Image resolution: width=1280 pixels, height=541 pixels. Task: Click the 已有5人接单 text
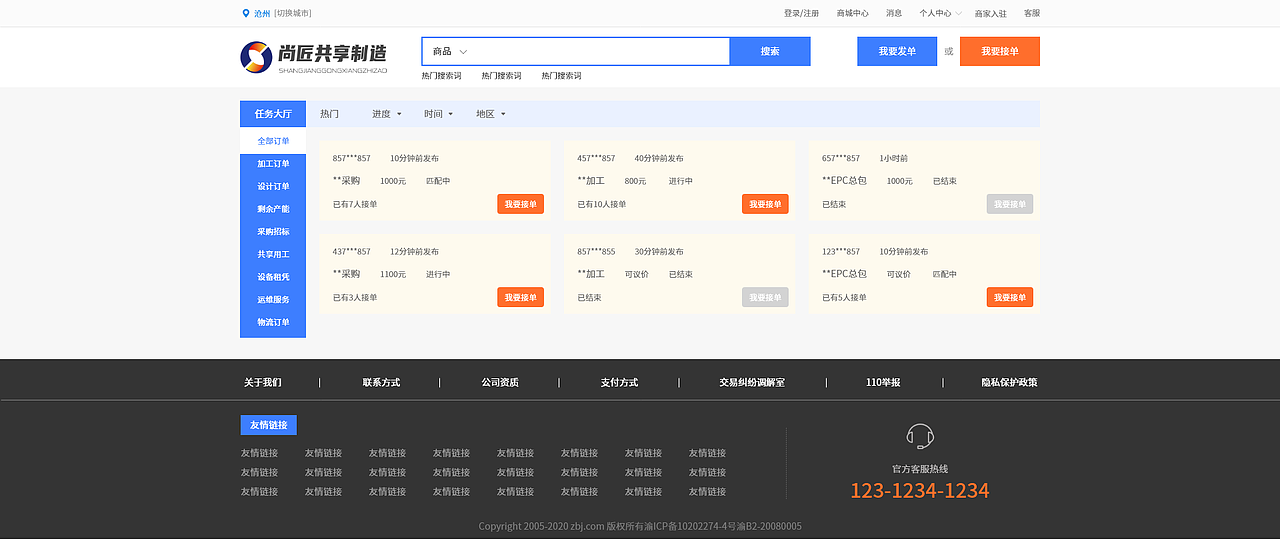click(x=844, y=298)
